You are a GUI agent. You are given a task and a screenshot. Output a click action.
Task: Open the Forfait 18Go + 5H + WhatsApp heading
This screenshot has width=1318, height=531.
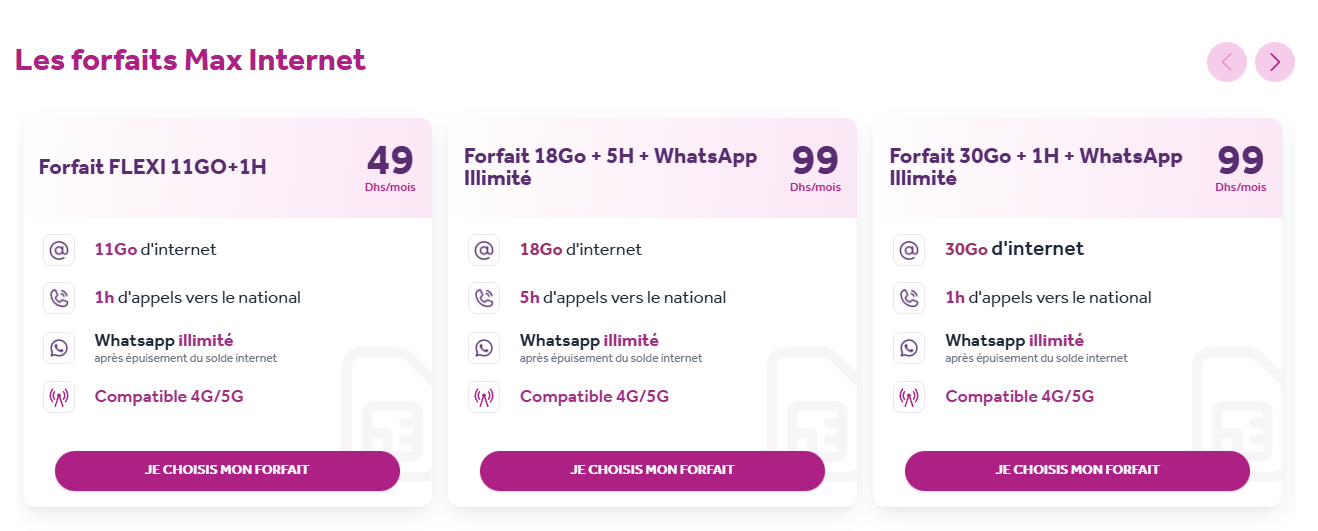610,167
